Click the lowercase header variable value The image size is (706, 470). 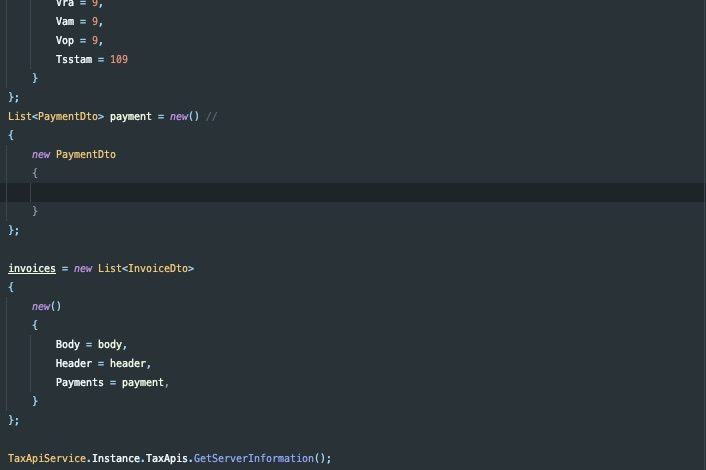pos(128,363)
